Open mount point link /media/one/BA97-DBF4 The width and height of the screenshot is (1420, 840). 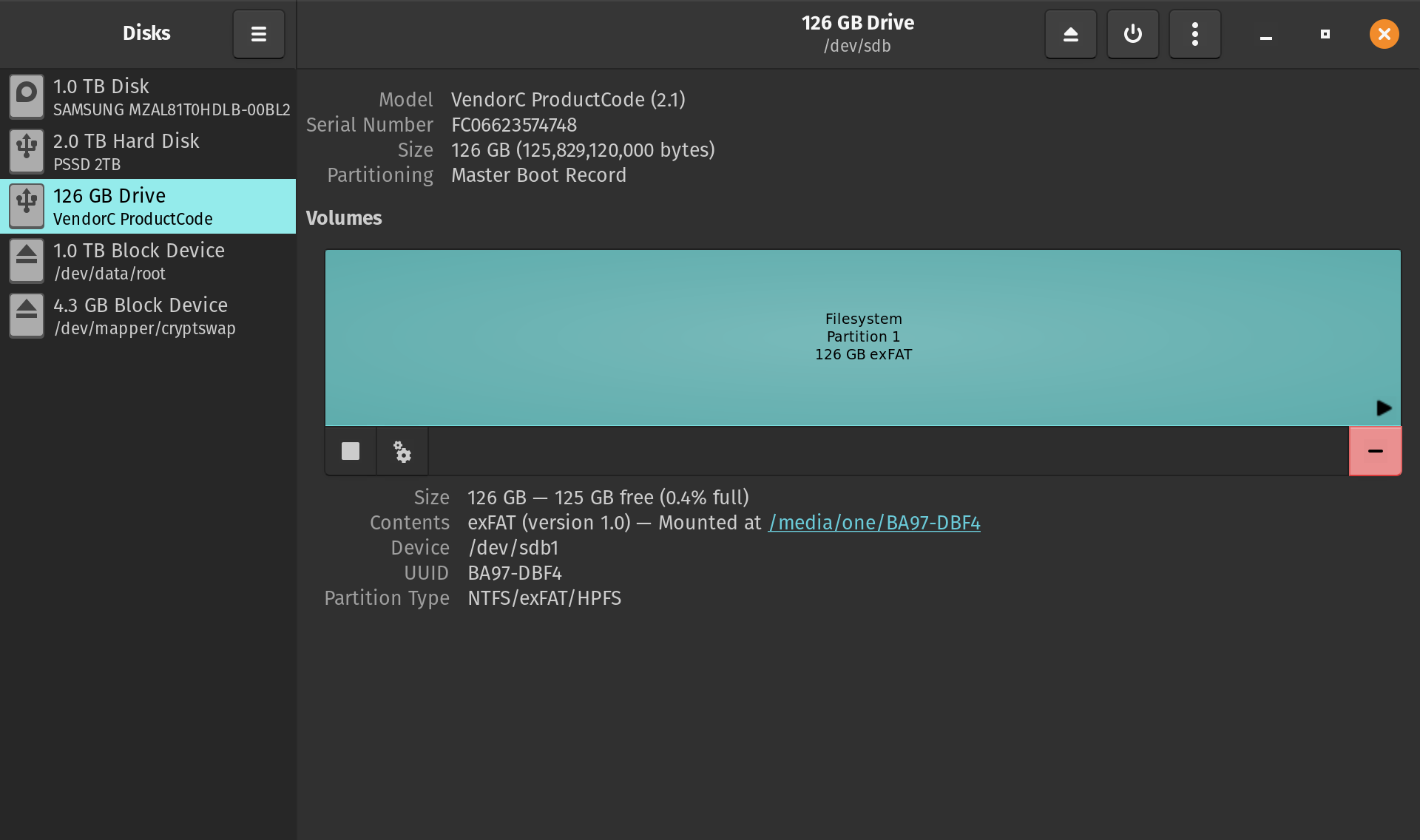tap(874, 523)
